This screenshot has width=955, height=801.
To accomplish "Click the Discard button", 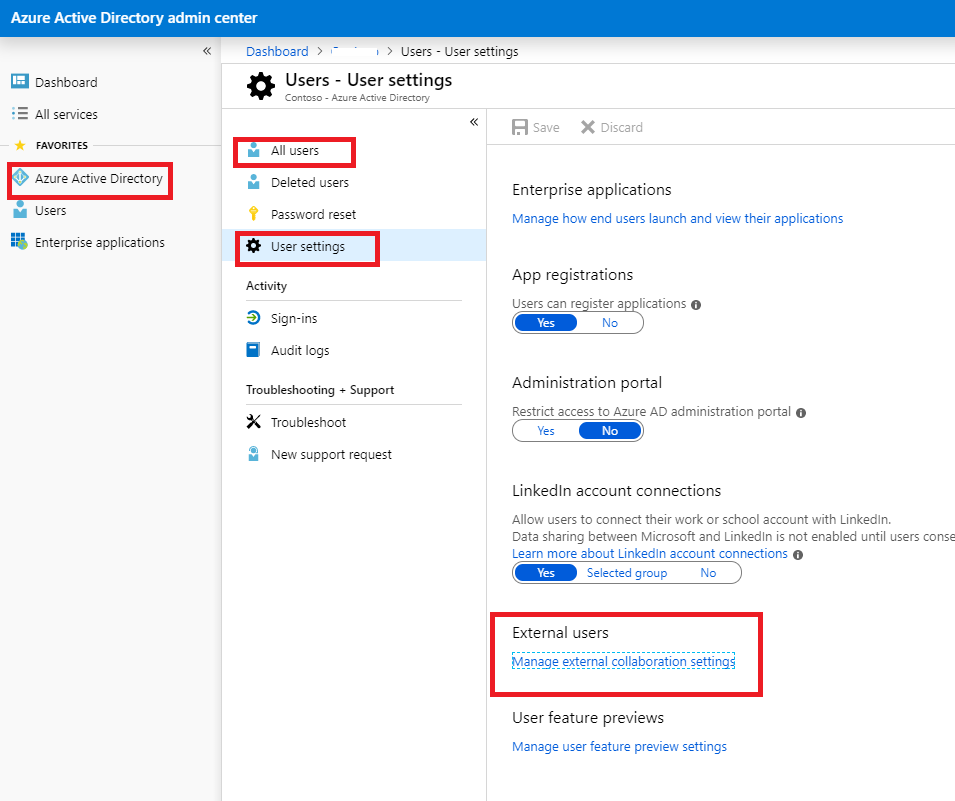I will pos(611,127).
